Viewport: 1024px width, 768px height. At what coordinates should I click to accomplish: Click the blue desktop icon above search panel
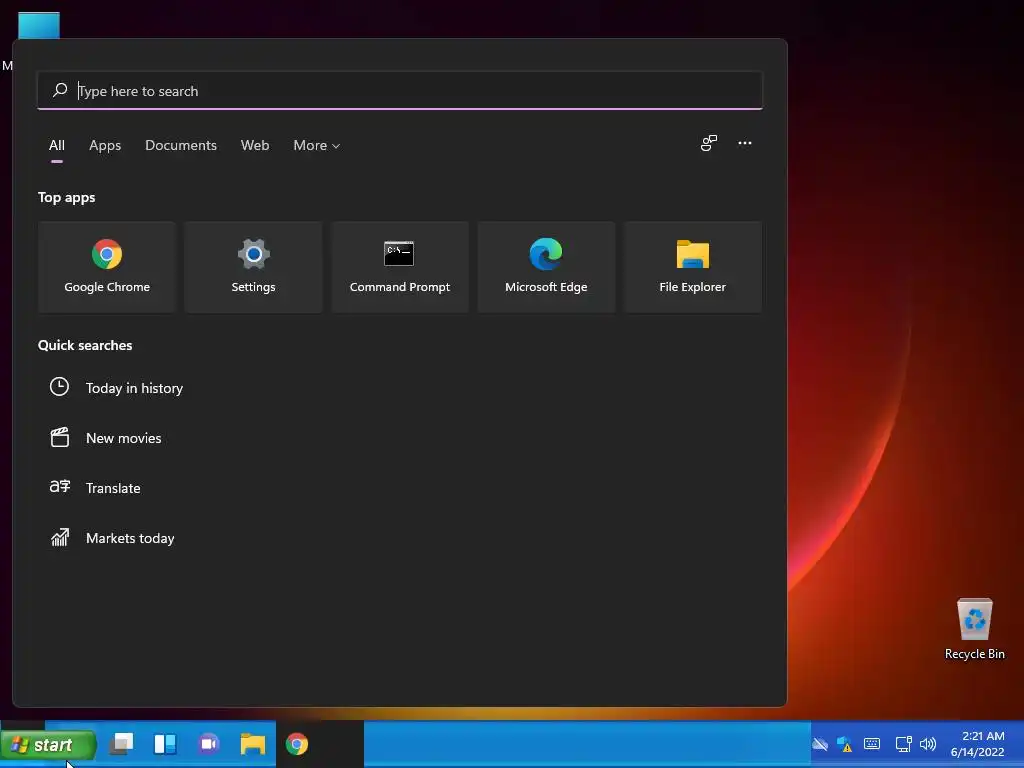point(39,25)
